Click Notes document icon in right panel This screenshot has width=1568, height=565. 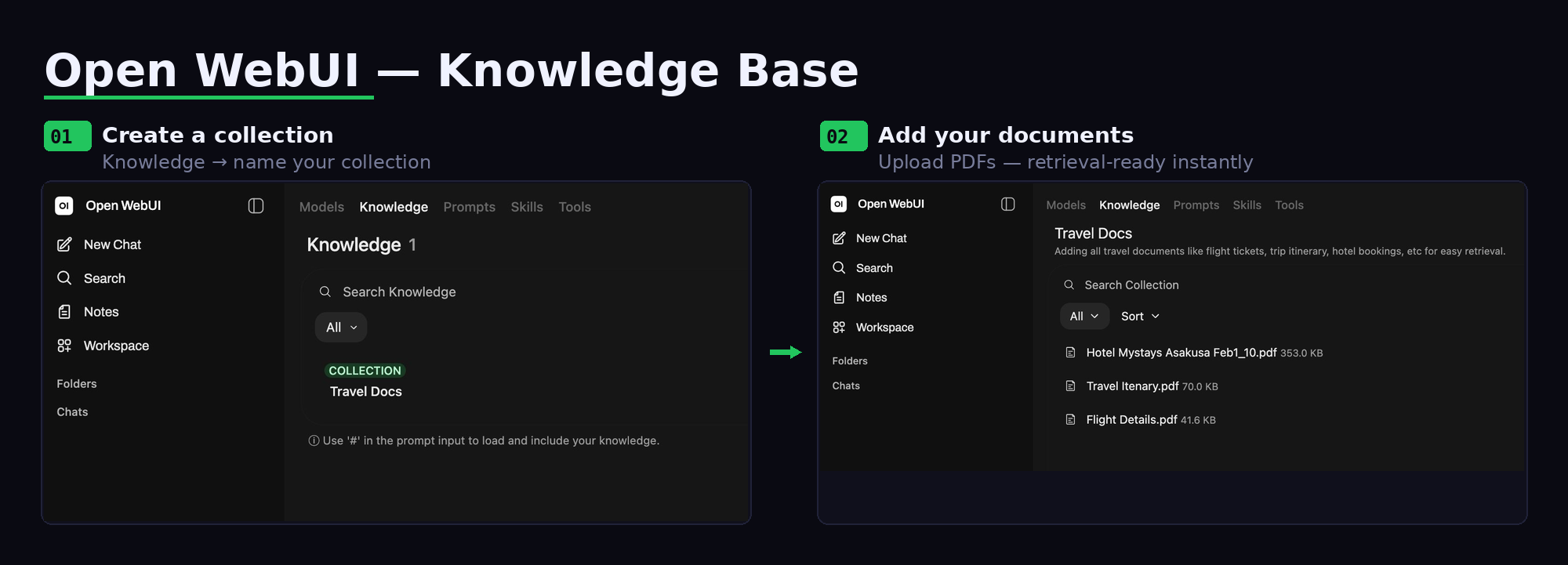(x=839, y=298)
